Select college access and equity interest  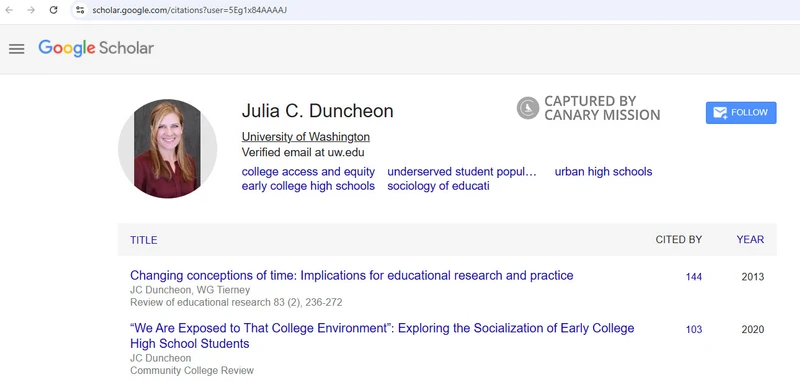[x=308, y=172]
